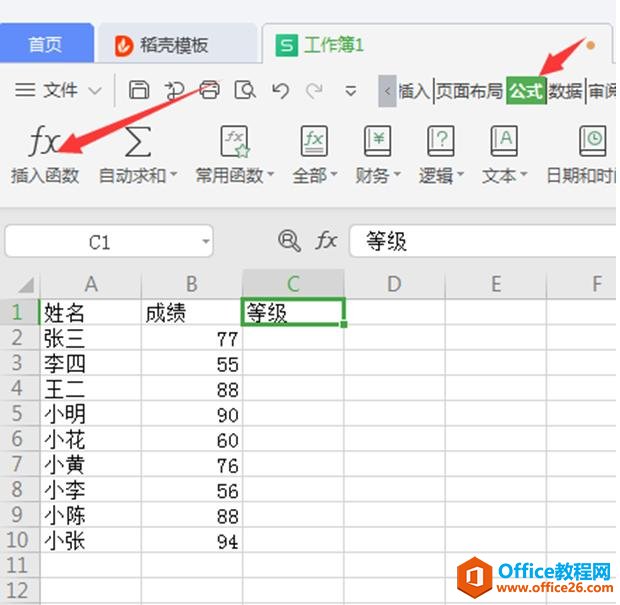Expand the 财务 dropdown label
The width and height of the screenshot is (620, 605).
coord(378,176)
